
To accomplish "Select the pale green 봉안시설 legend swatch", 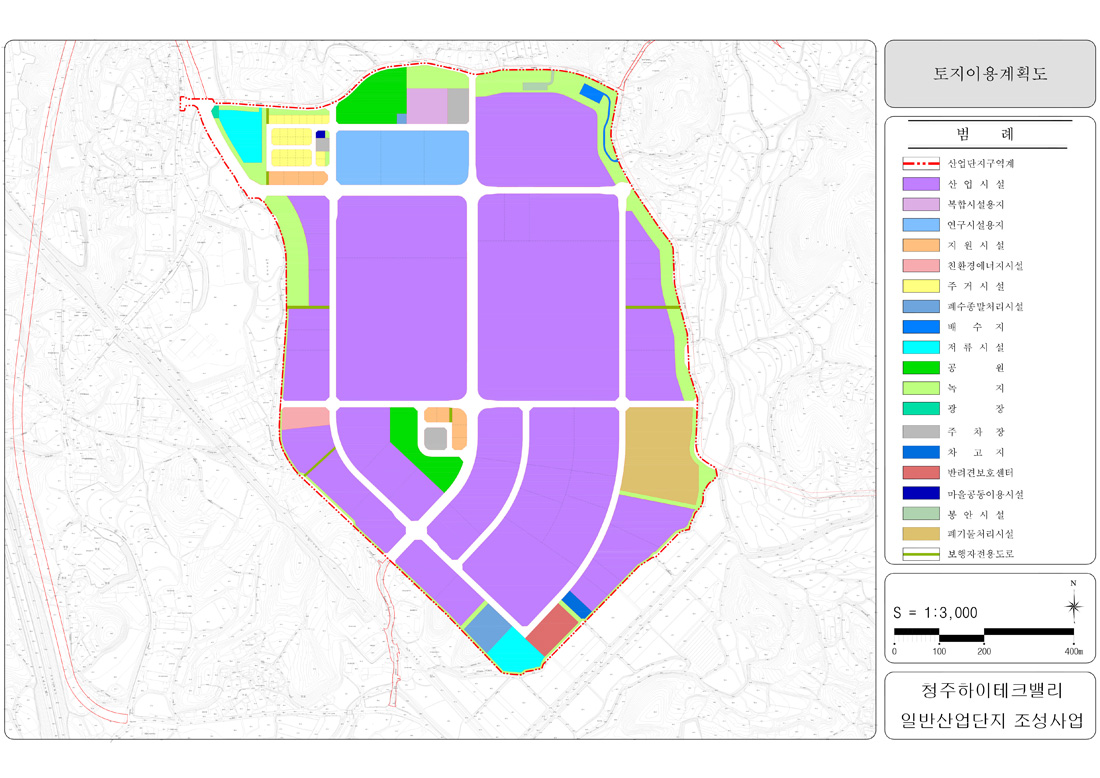I will [x=920, y=514].
